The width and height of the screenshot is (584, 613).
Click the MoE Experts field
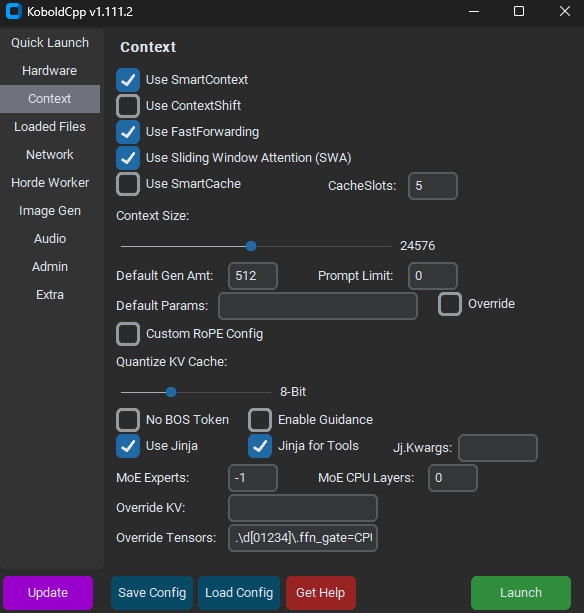(x=253, y=478)
